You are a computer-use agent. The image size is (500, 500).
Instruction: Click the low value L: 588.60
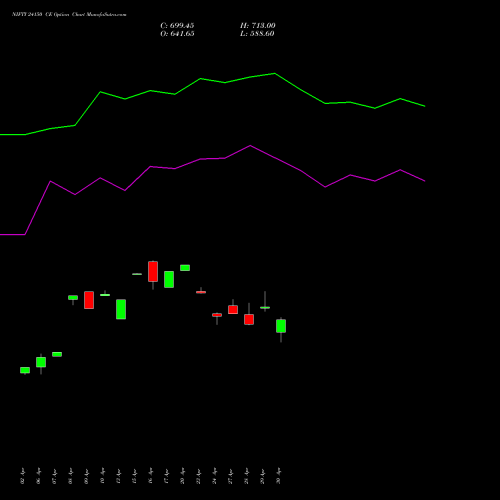point(257,34)
